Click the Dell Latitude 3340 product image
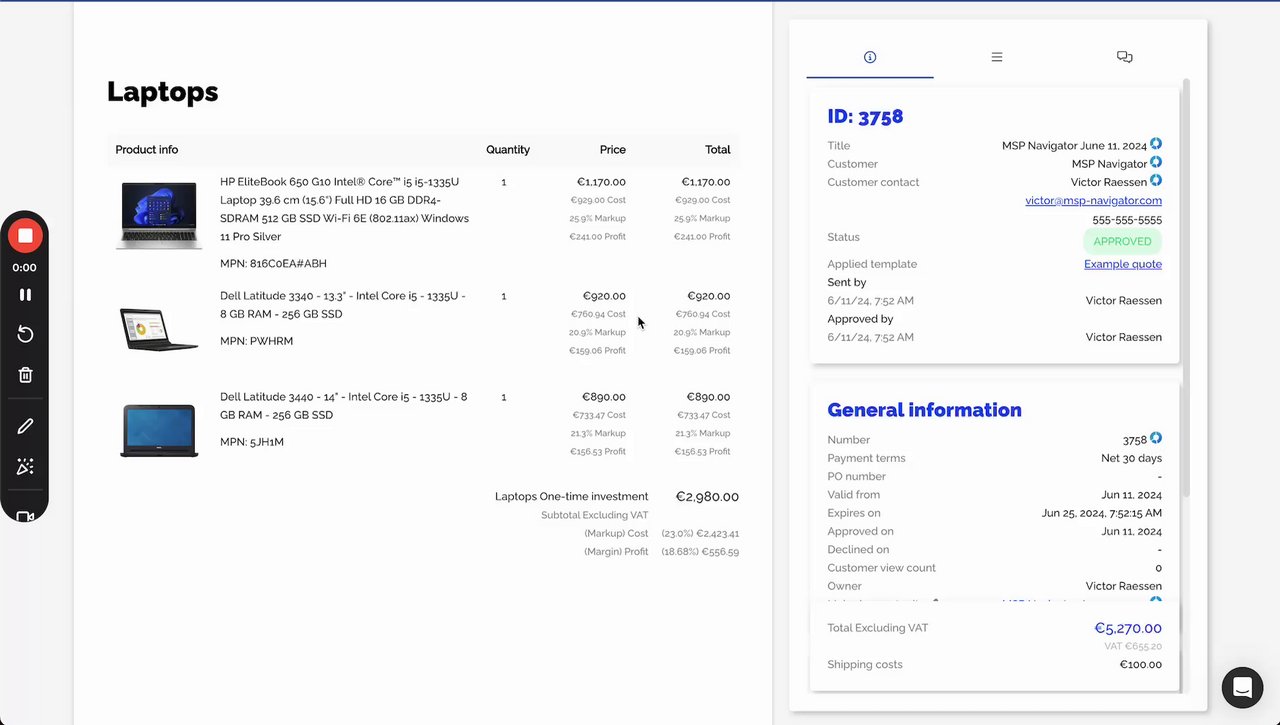This screenshot has width=1280, height=725. tap(159, 329)
